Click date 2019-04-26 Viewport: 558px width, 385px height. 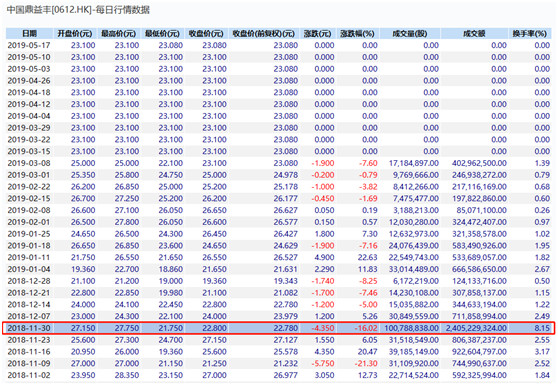click(29, 81)
